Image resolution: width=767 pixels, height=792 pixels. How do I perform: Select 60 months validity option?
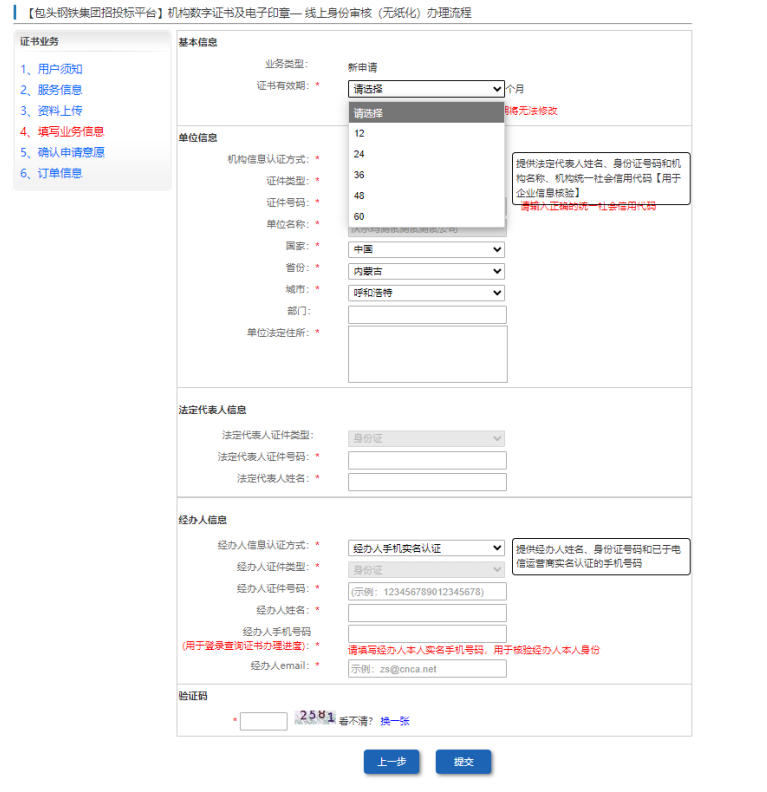(425, 216)
